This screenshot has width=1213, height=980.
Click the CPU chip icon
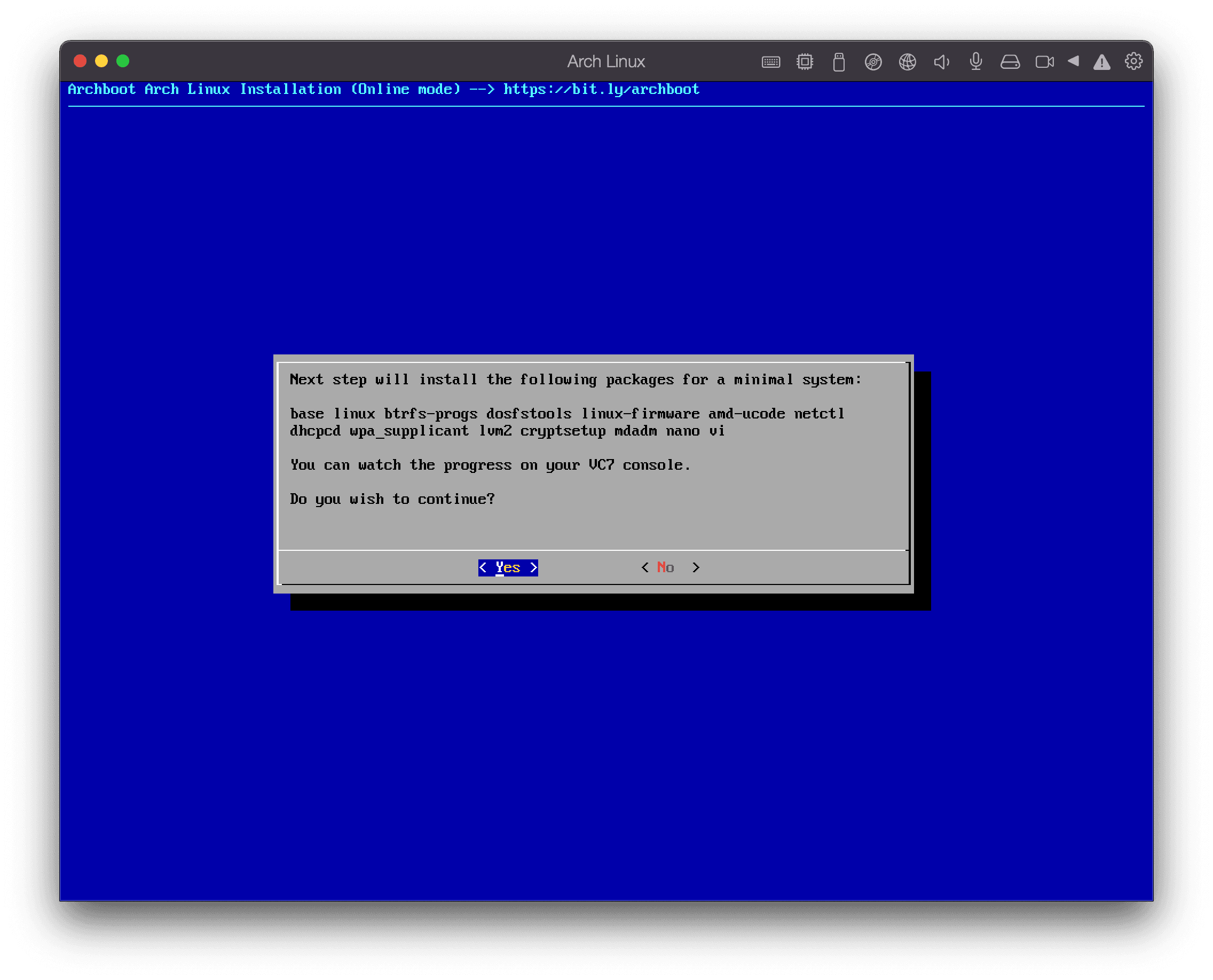(805, 61)
